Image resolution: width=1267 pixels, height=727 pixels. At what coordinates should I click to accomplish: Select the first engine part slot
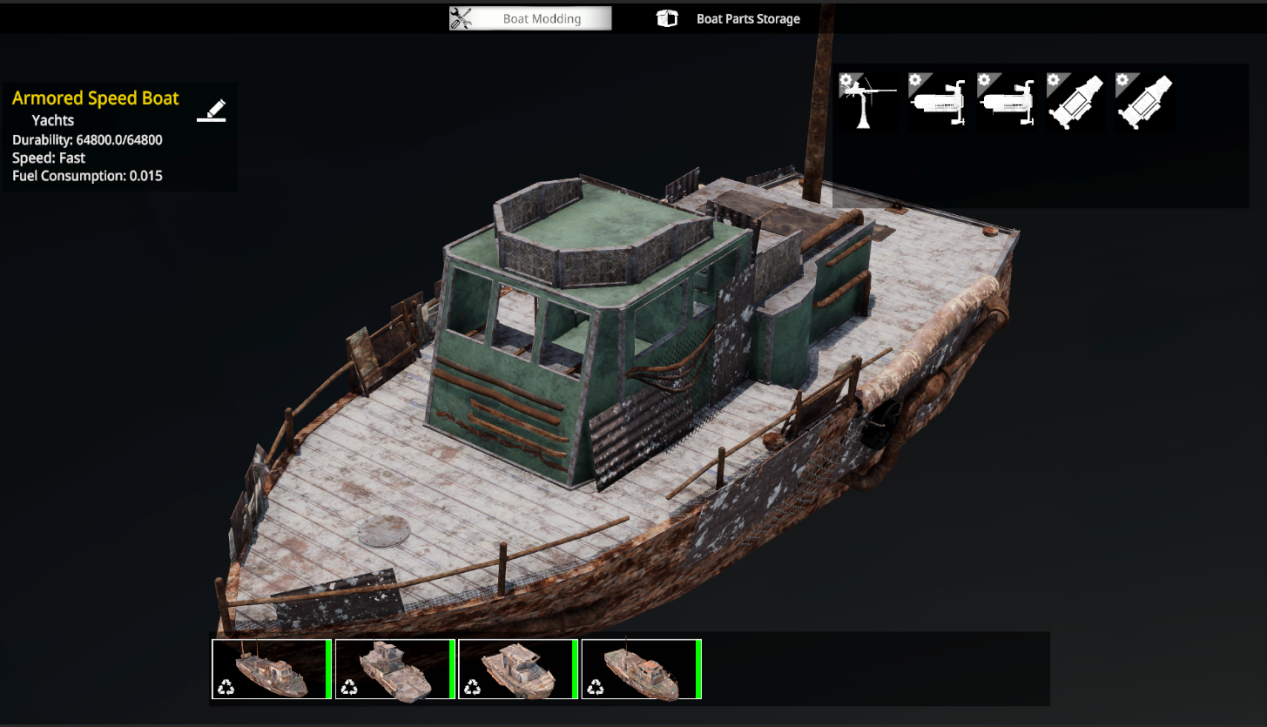tap(937, 101)
